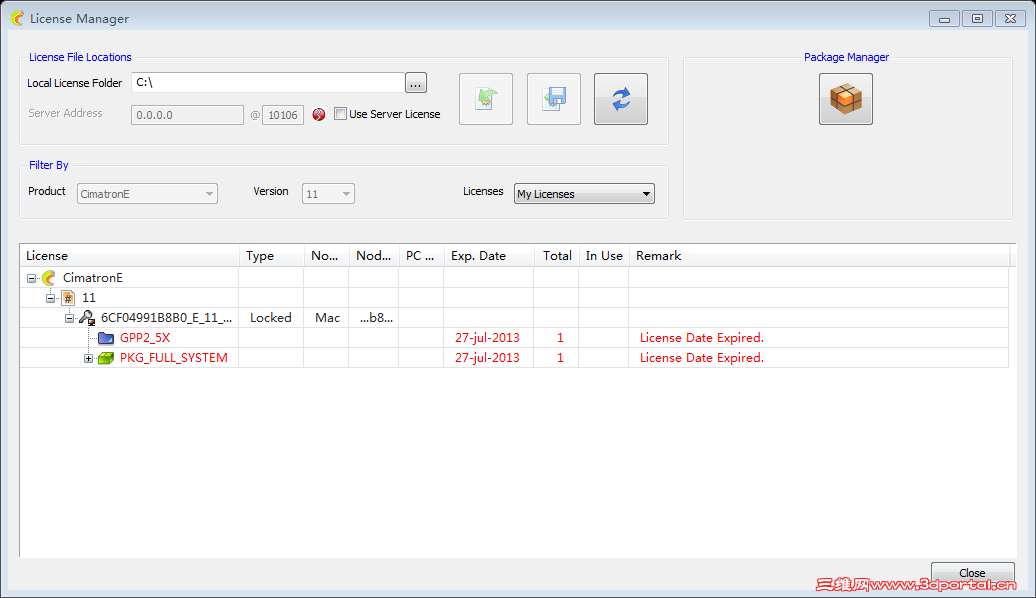Click the version 11 hash icon
This screenshot has height=598, width=1036.
click(x=68, y=297)
